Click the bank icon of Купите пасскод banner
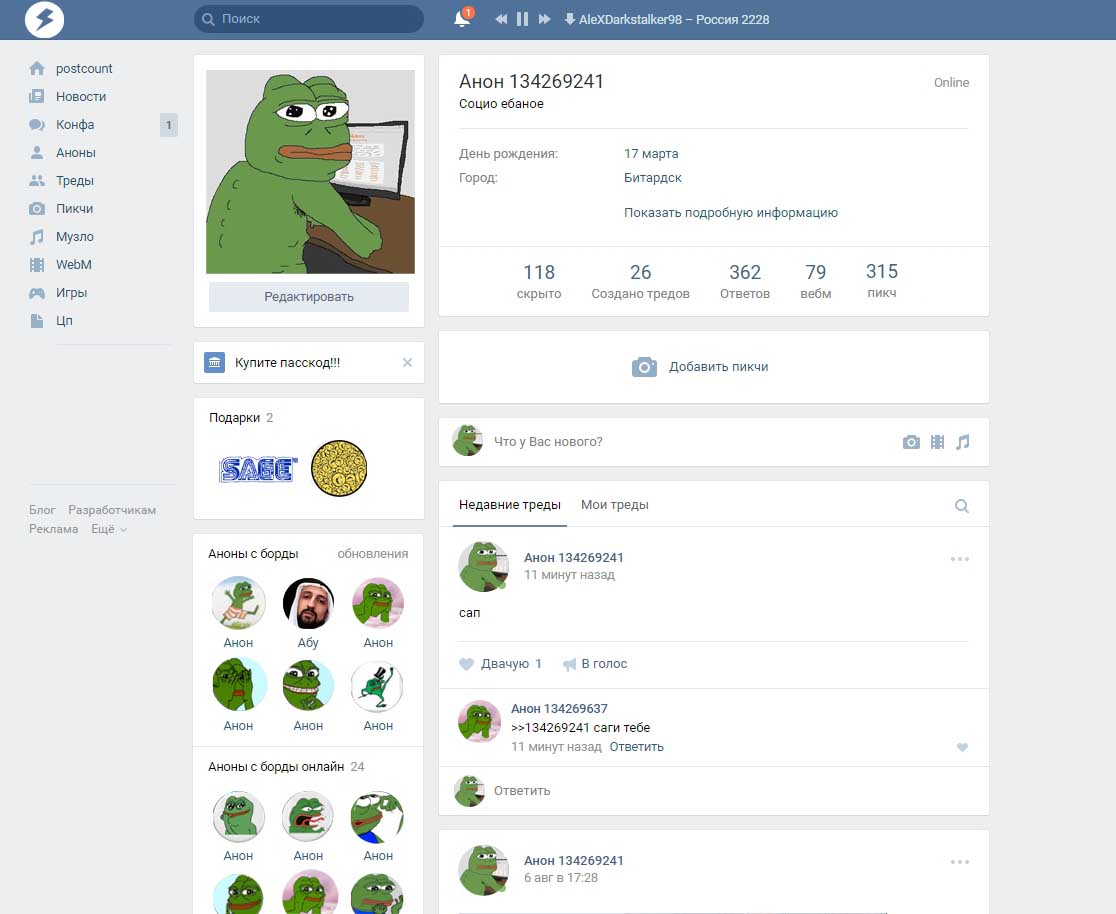The width and height of the screenshot is (1116, 914). pyautogui.click(x=214, y=362)
